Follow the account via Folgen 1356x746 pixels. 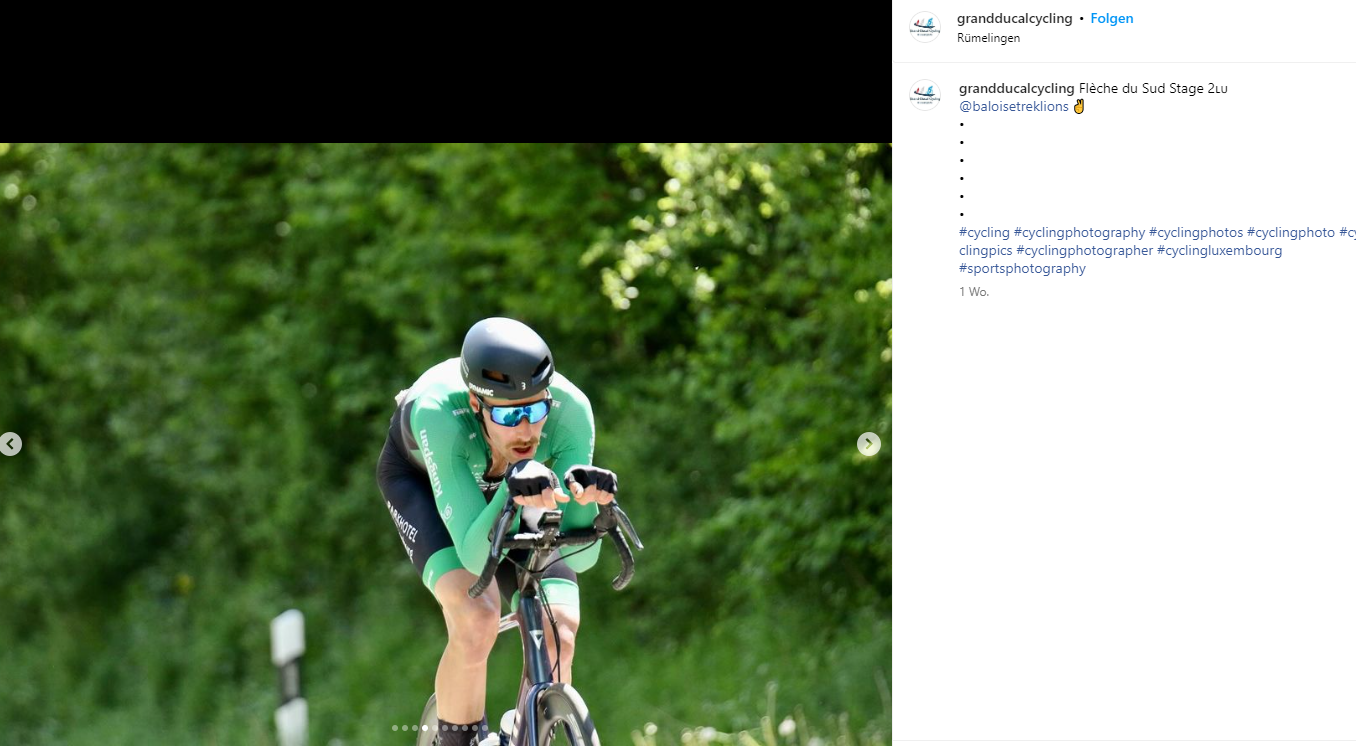[x=1111, y=18]
